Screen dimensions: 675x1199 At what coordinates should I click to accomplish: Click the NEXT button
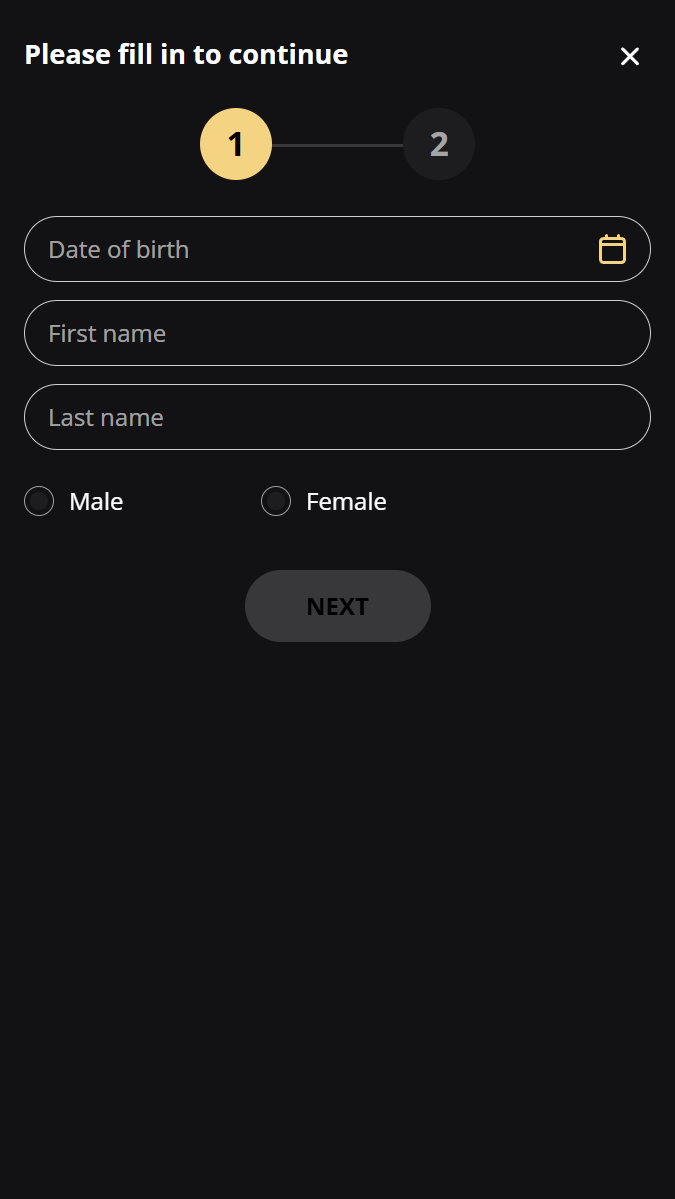point(338,606)
